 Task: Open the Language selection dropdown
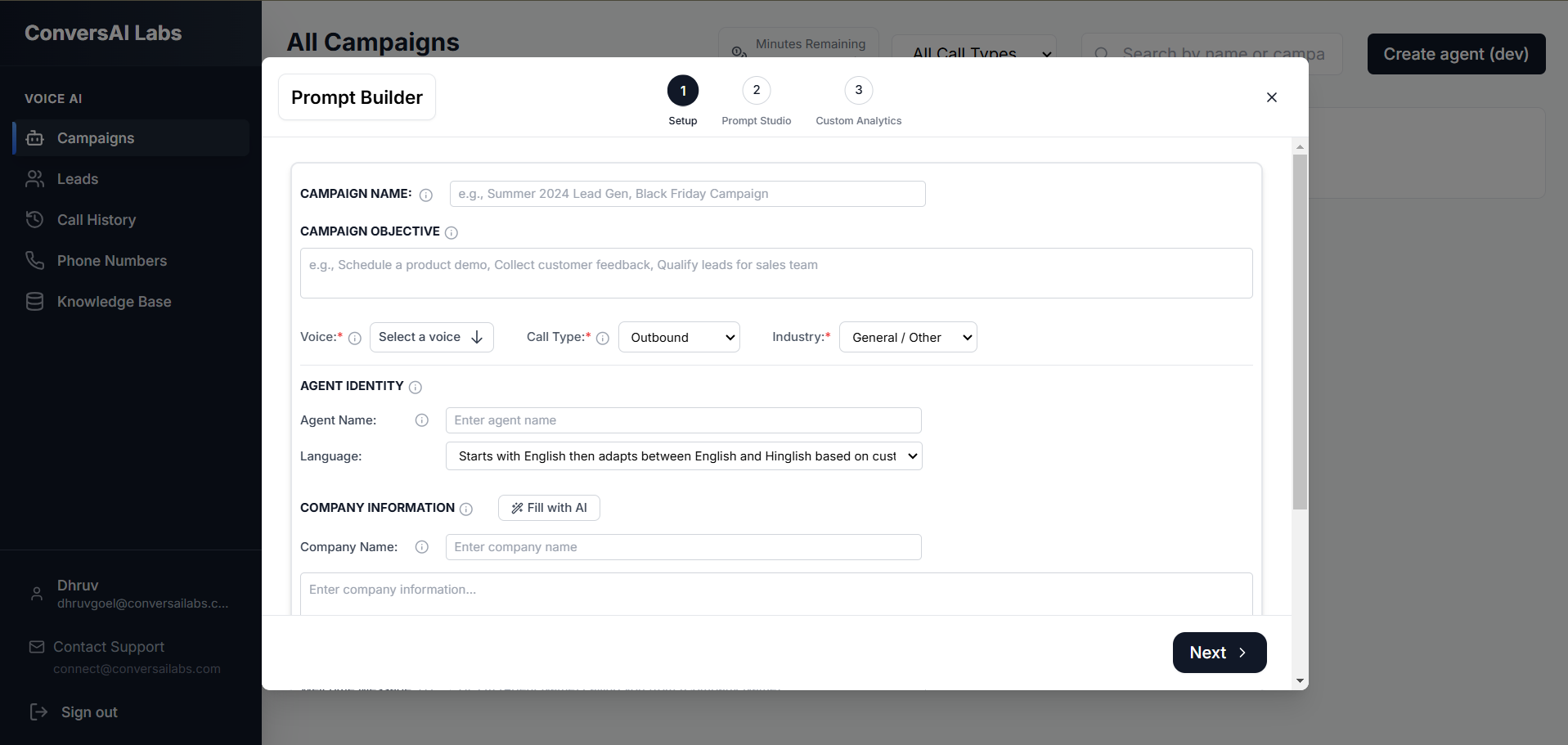click(684, 456)
